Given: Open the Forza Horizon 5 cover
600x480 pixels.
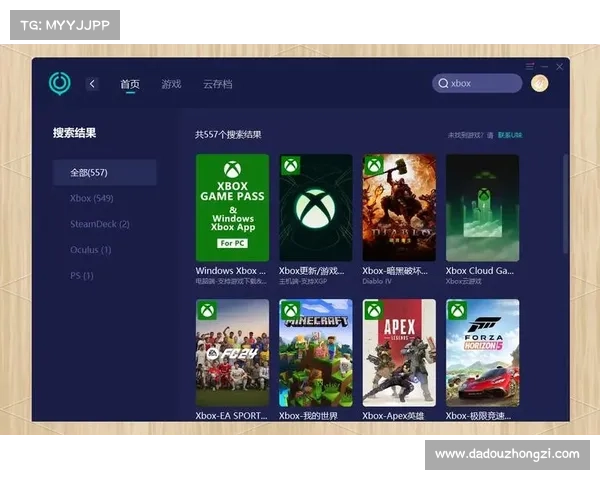Looking at the screenshot, I should pyautogui.click(x=483, y=353).
